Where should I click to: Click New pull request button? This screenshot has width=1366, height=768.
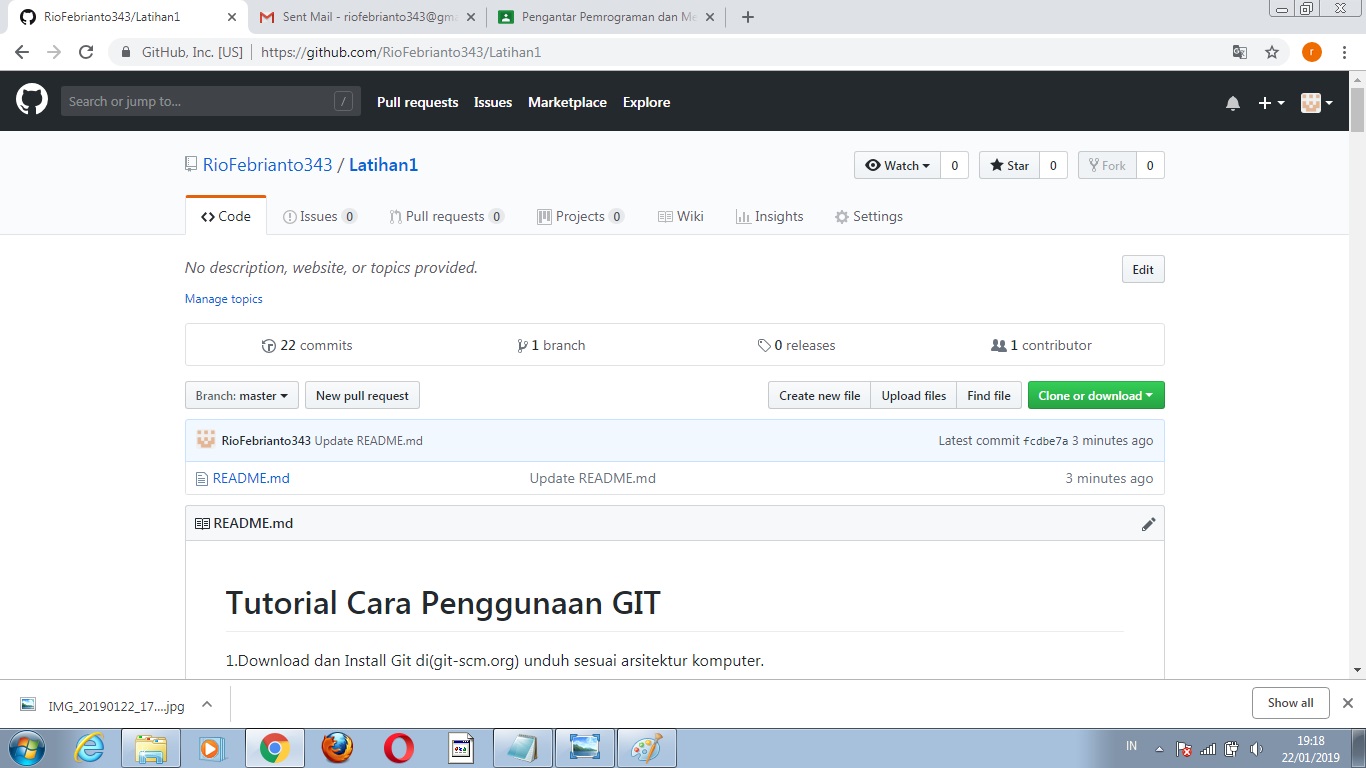362,395
